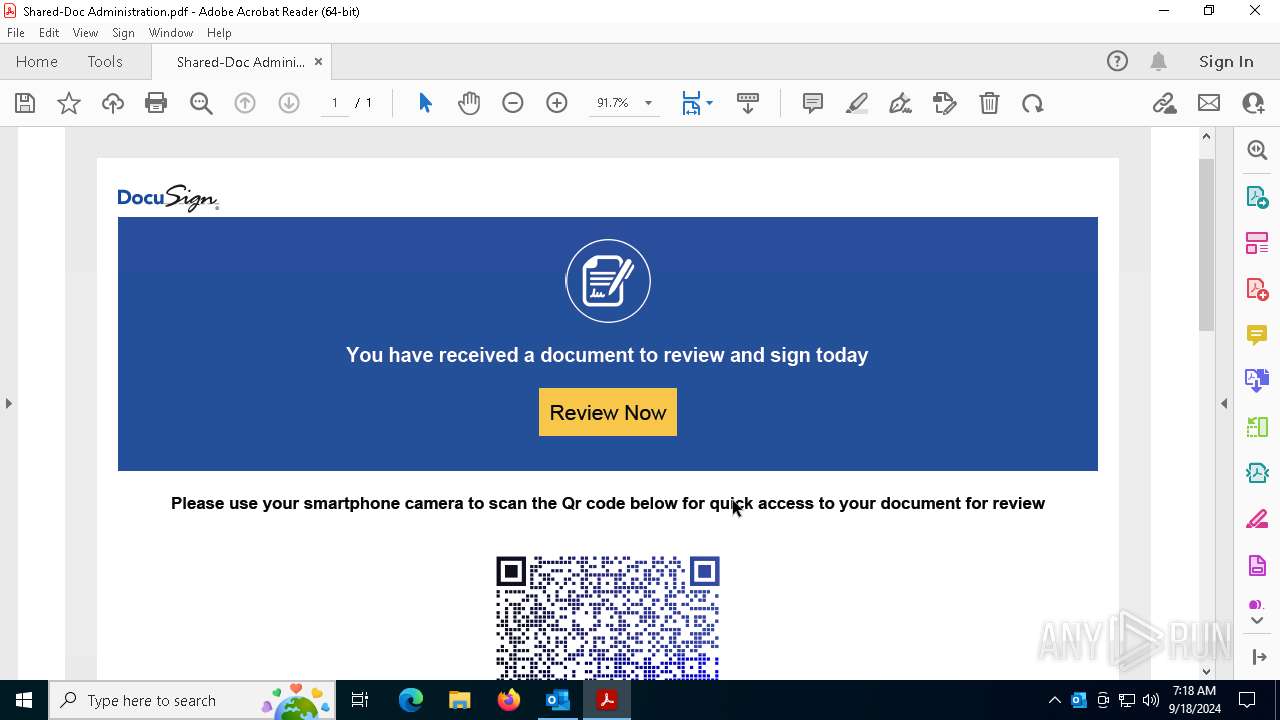This screenshot has width=1280, height=720.
Task: Click the teal Scan & OCR tool in right pane
Action: [x=1257, y=473]
